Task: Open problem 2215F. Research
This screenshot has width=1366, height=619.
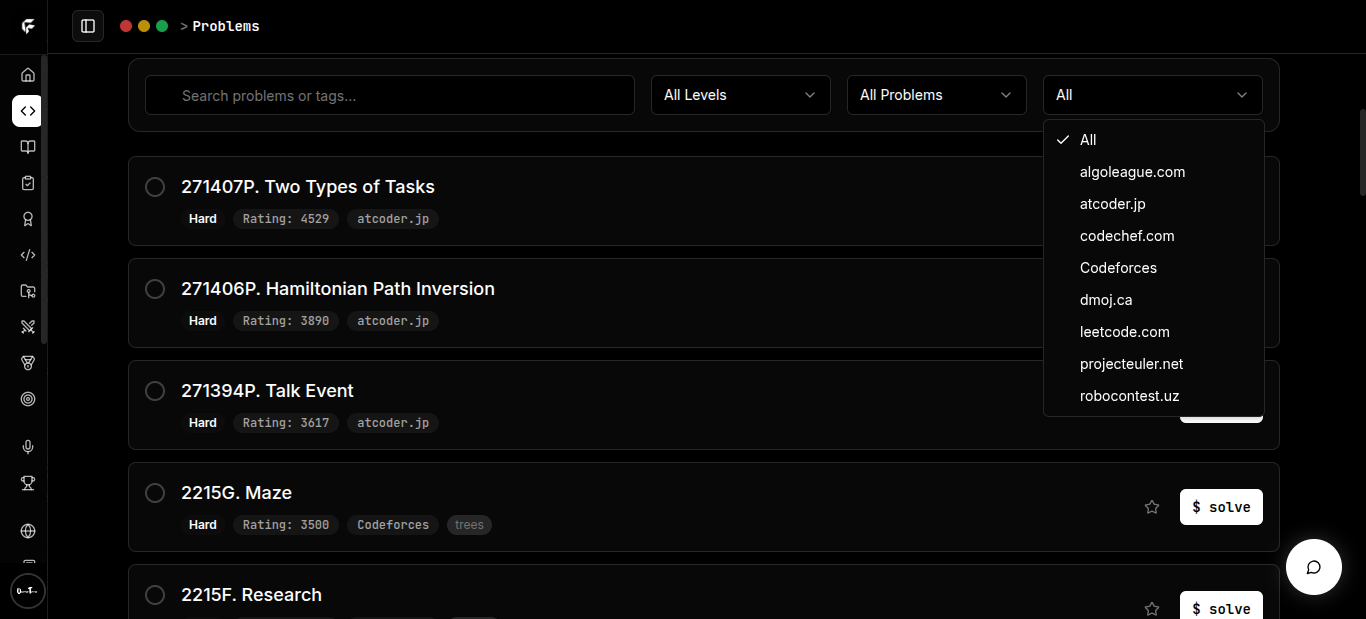Action: coord(251,595)
